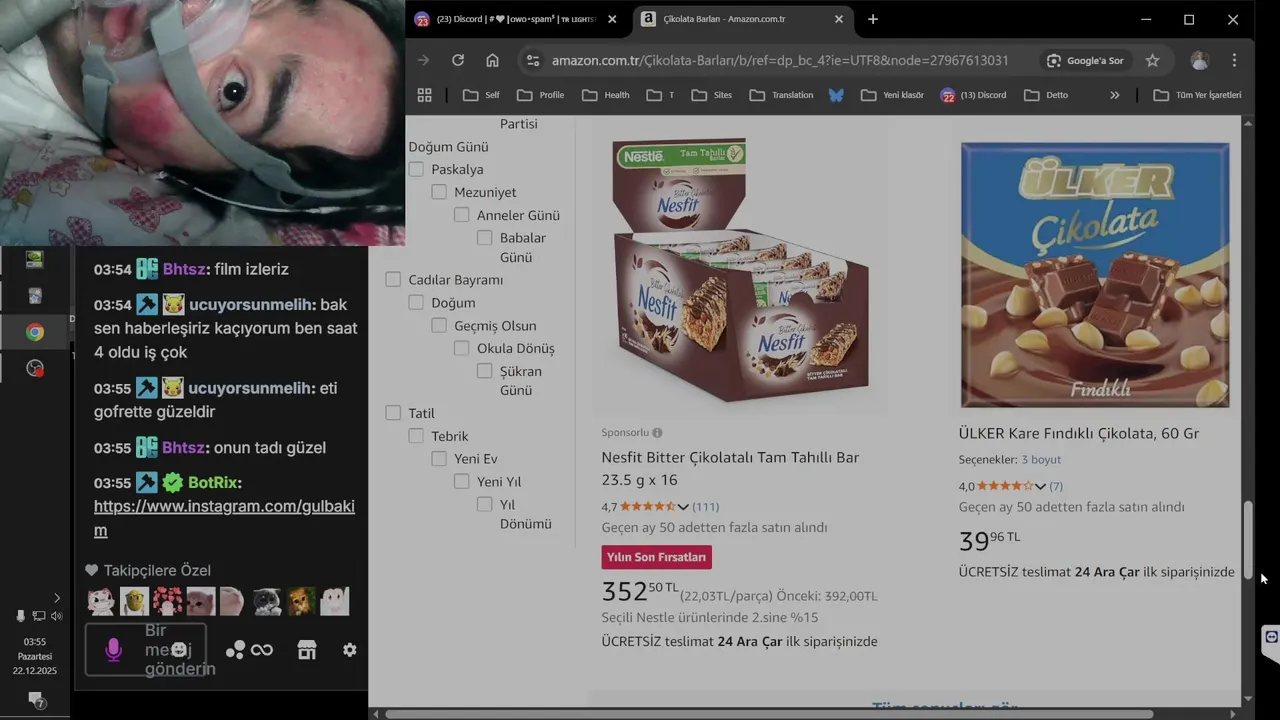Image resolution: width=1280 pixels, height=720 pixels.
Task: Open the notification center with badge 7
Action: pyautogui.click(x=36, y=699)
